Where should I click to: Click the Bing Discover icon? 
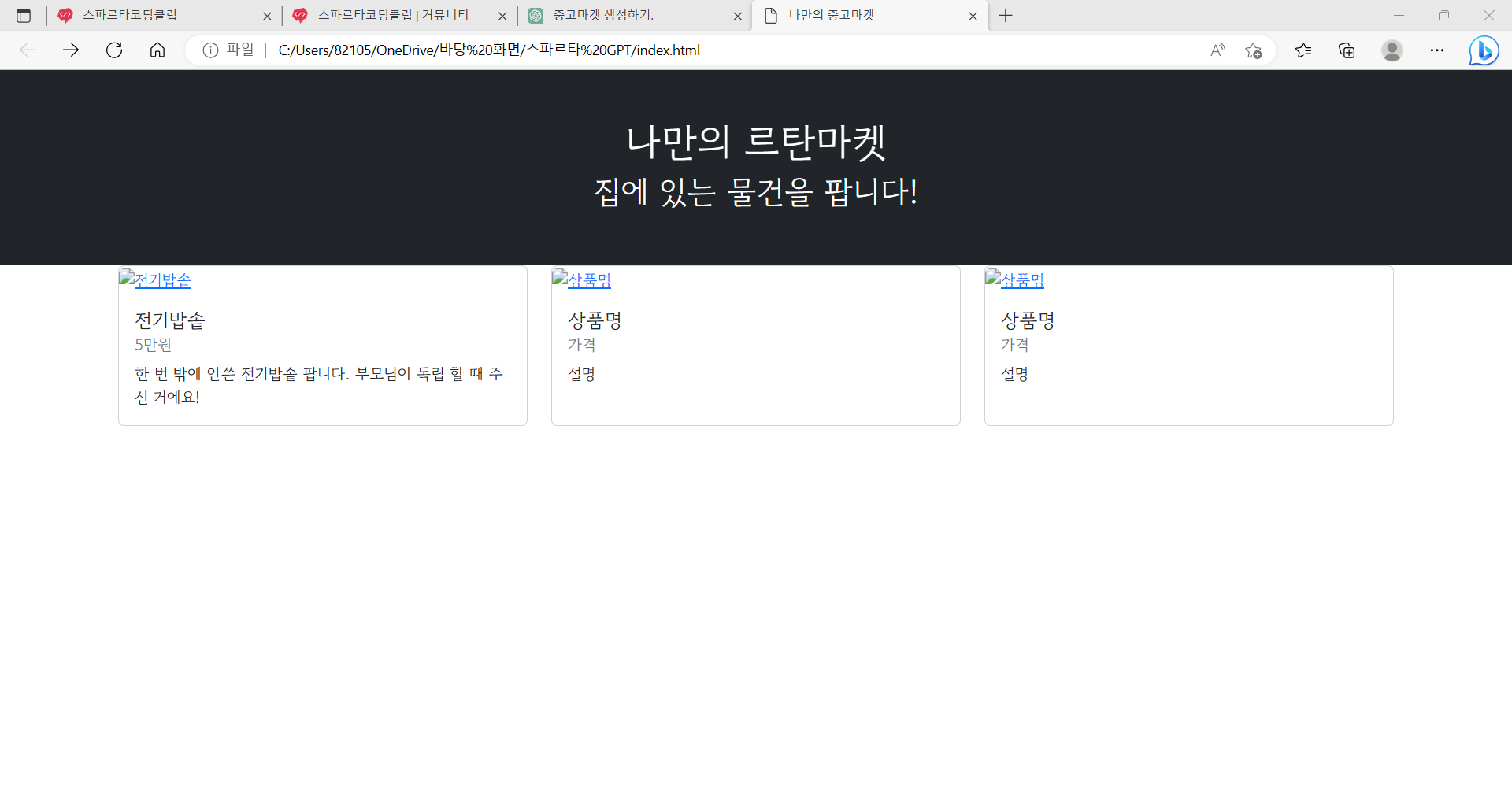[x=1484, y=50]
